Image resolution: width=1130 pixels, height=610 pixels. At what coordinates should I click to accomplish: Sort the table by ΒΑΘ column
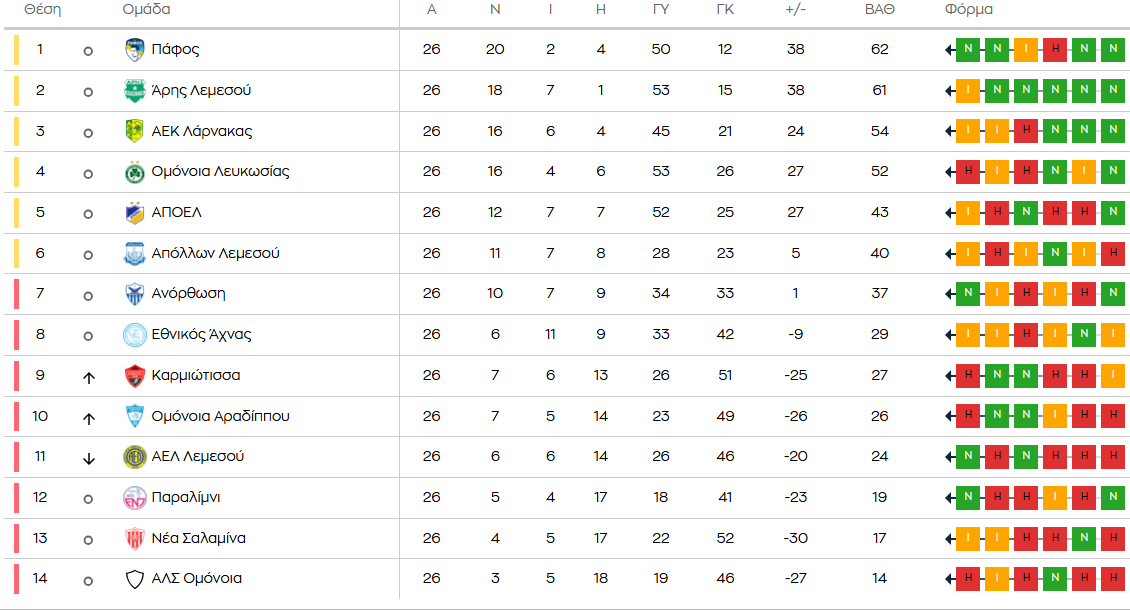tap(879, 10)
